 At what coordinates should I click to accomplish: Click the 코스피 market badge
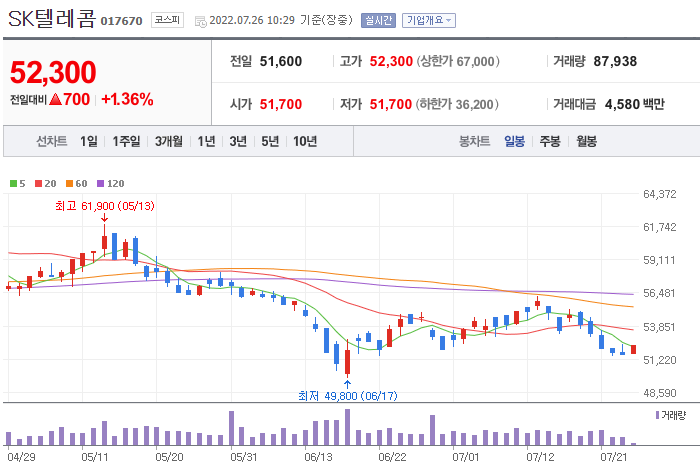point(167,20)
